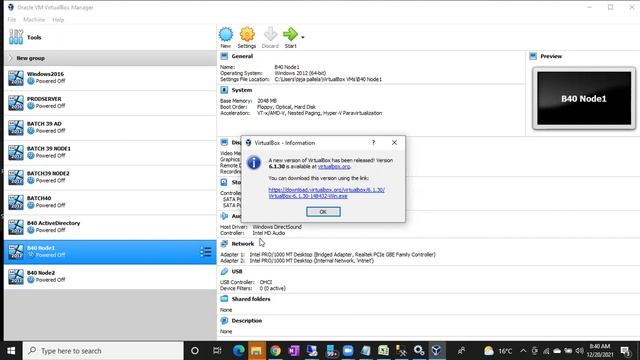Click OK in the Information dialog
640x360 pixels.
click(323, 212)
